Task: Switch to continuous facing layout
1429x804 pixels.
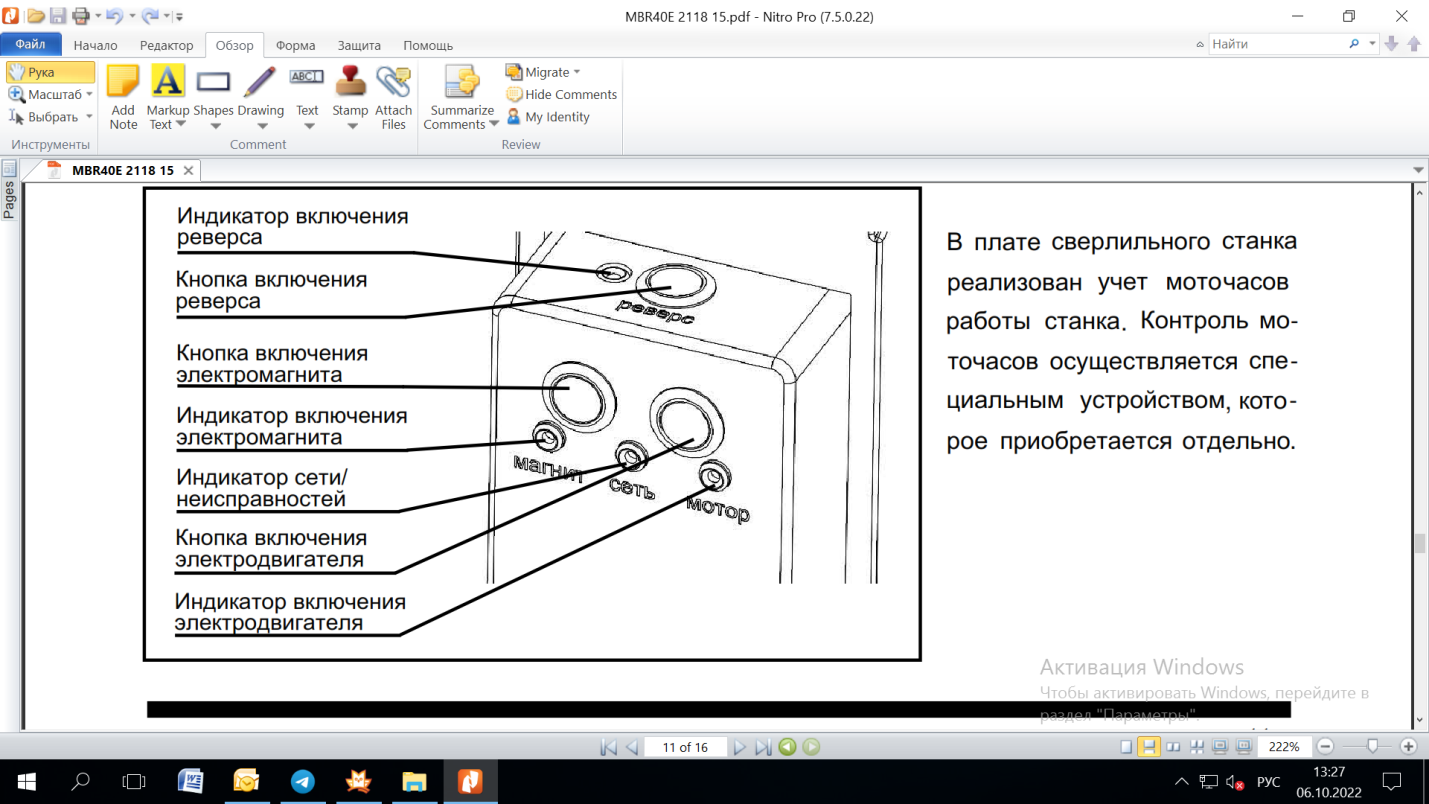Action: coord(1197,747)
